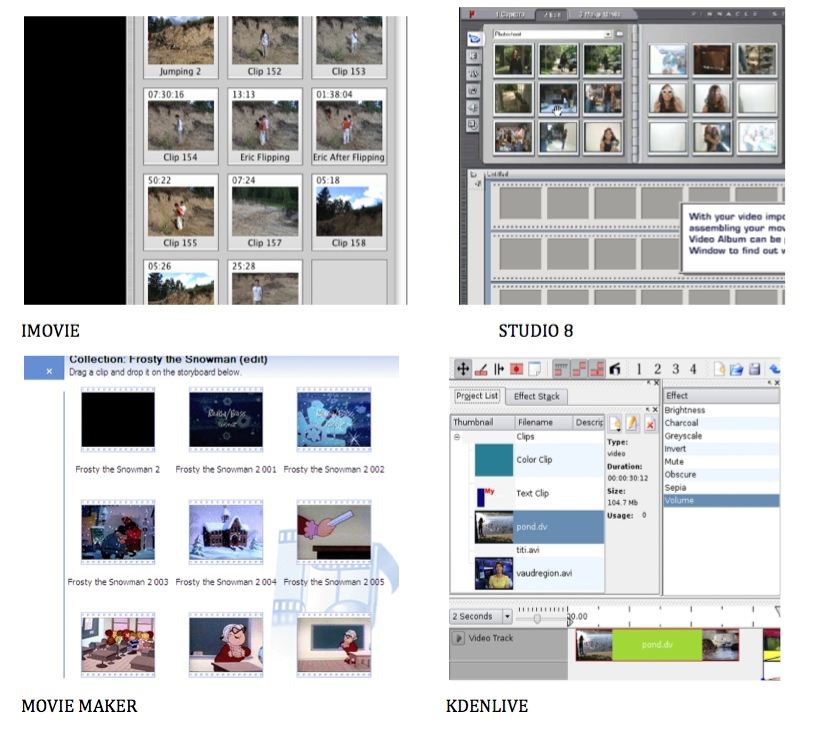Switch to the Effect Stack tab

(x=536, y=397)
